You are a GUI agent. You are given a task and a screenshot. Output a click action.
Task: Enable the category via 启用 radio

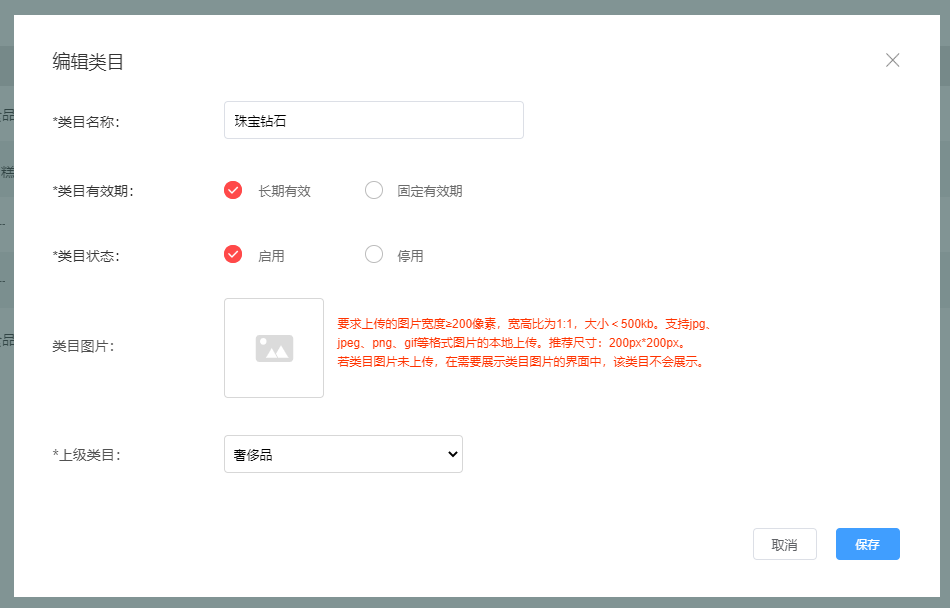[x=232, y=255]
